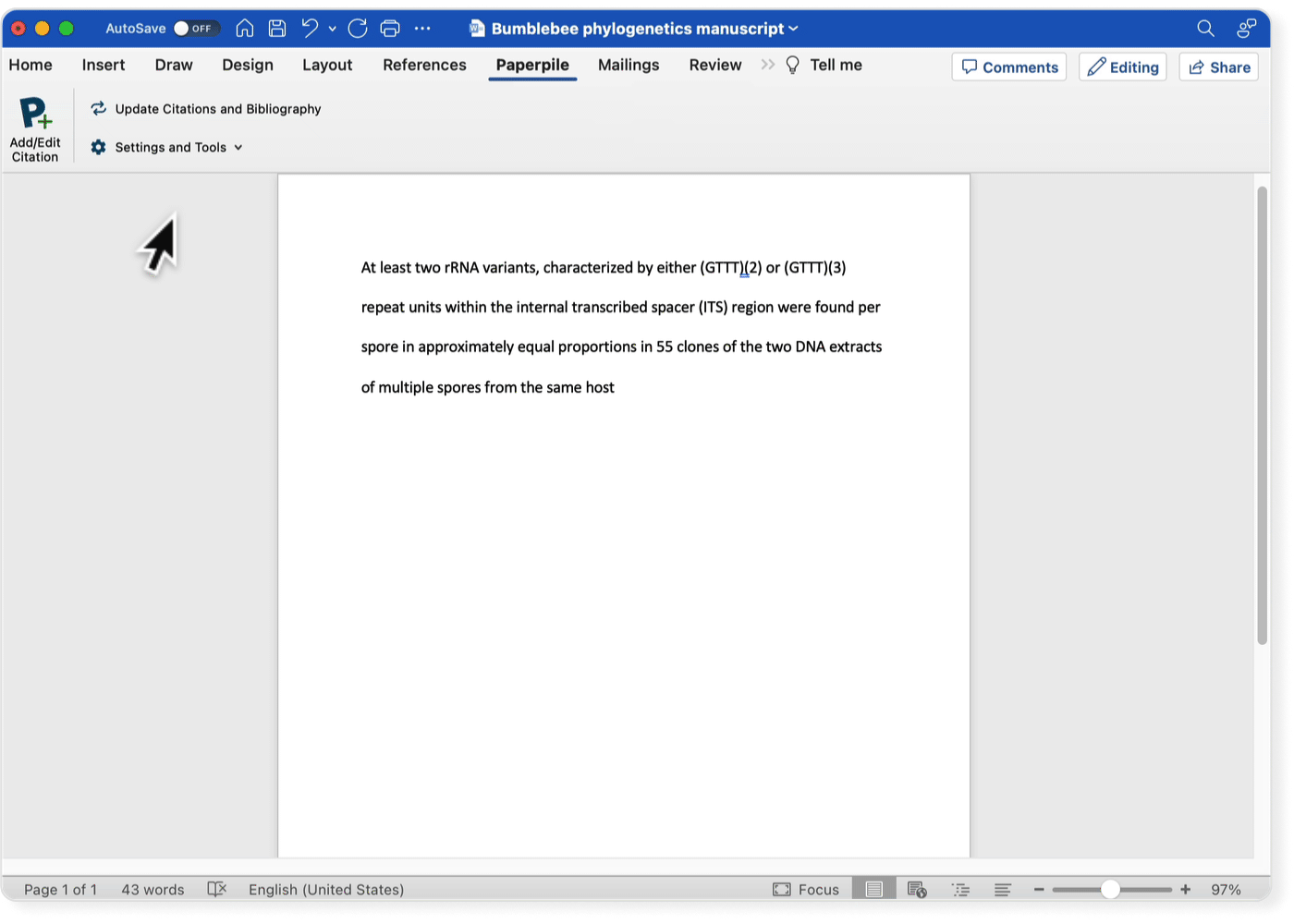The width and height of the screenshot is (1294, 924).
Task: Open the search magnifier icon
Action: (1205, 29)
